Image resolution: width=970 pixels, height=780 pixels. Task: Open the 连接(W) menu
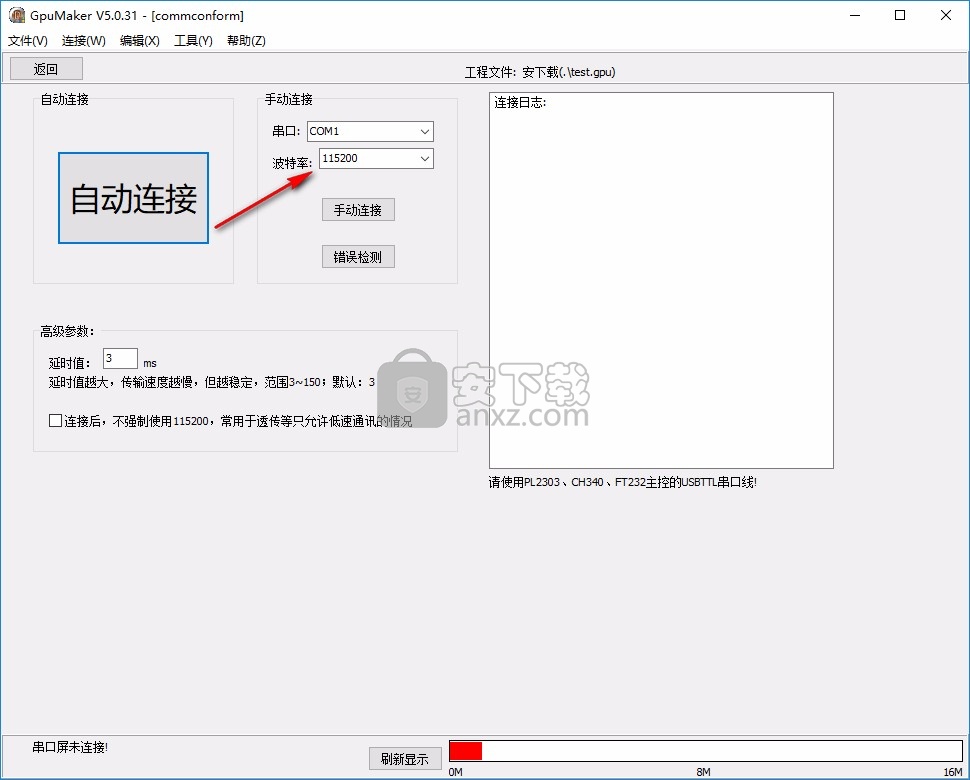coord(84,41)
